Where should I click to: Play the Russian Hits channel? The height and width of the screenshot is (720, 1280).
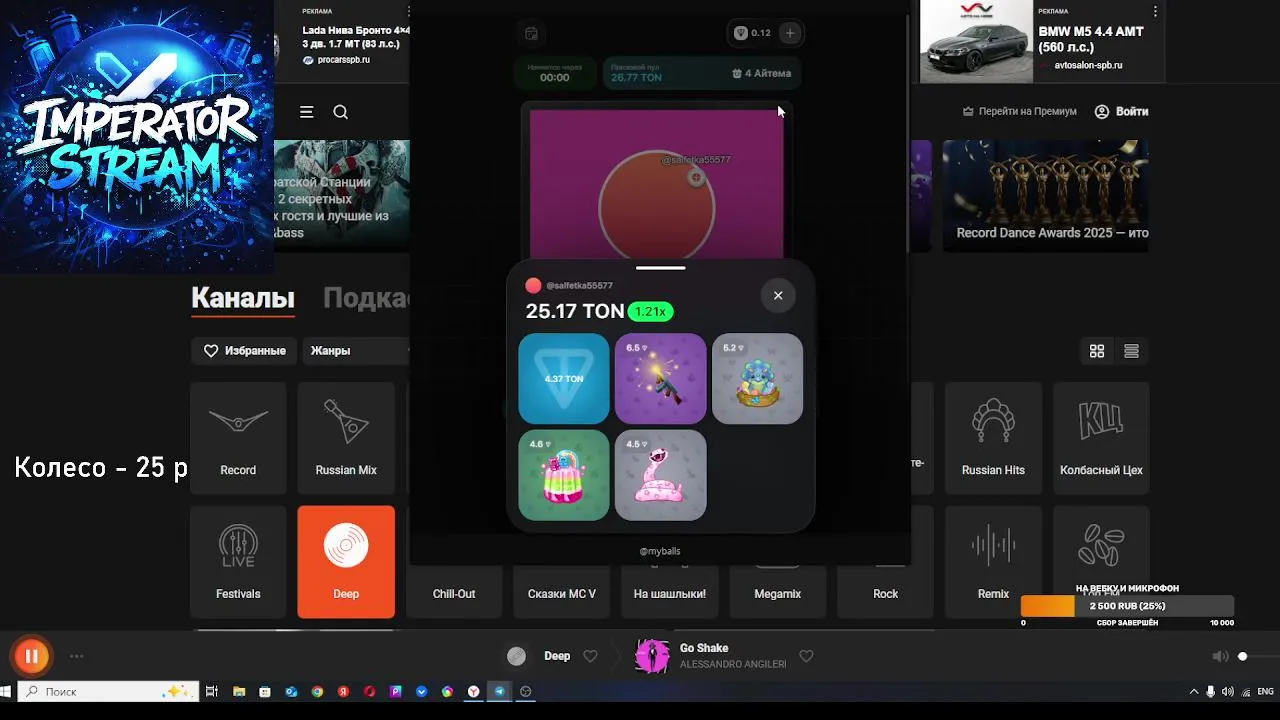click(993, 438)
